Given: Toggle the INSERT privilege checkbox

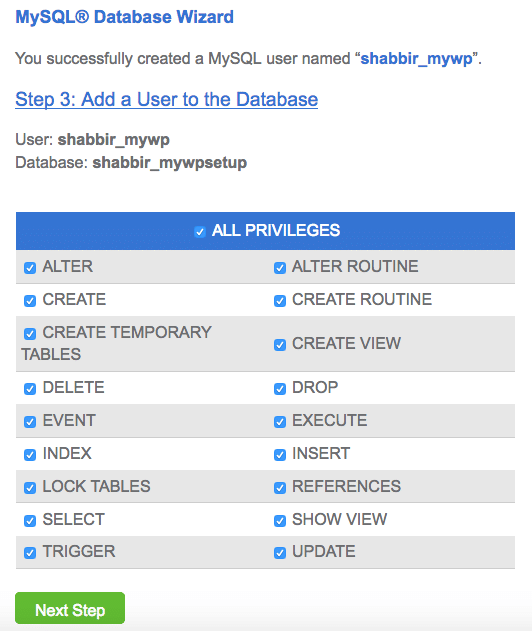Looking at the screenshot, I should tap(280, 455).
